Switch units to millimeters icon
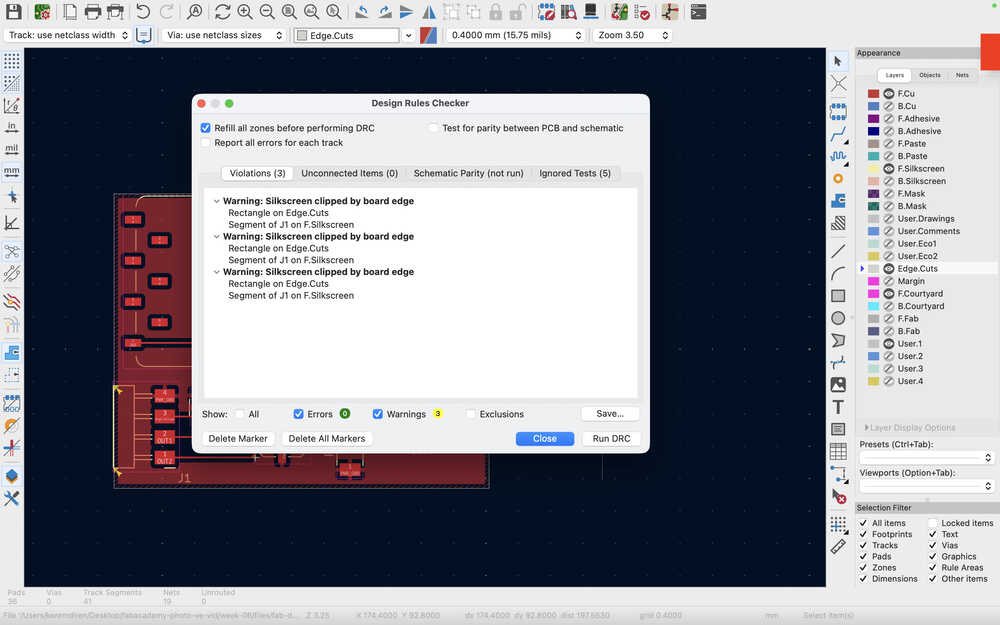 11,172
